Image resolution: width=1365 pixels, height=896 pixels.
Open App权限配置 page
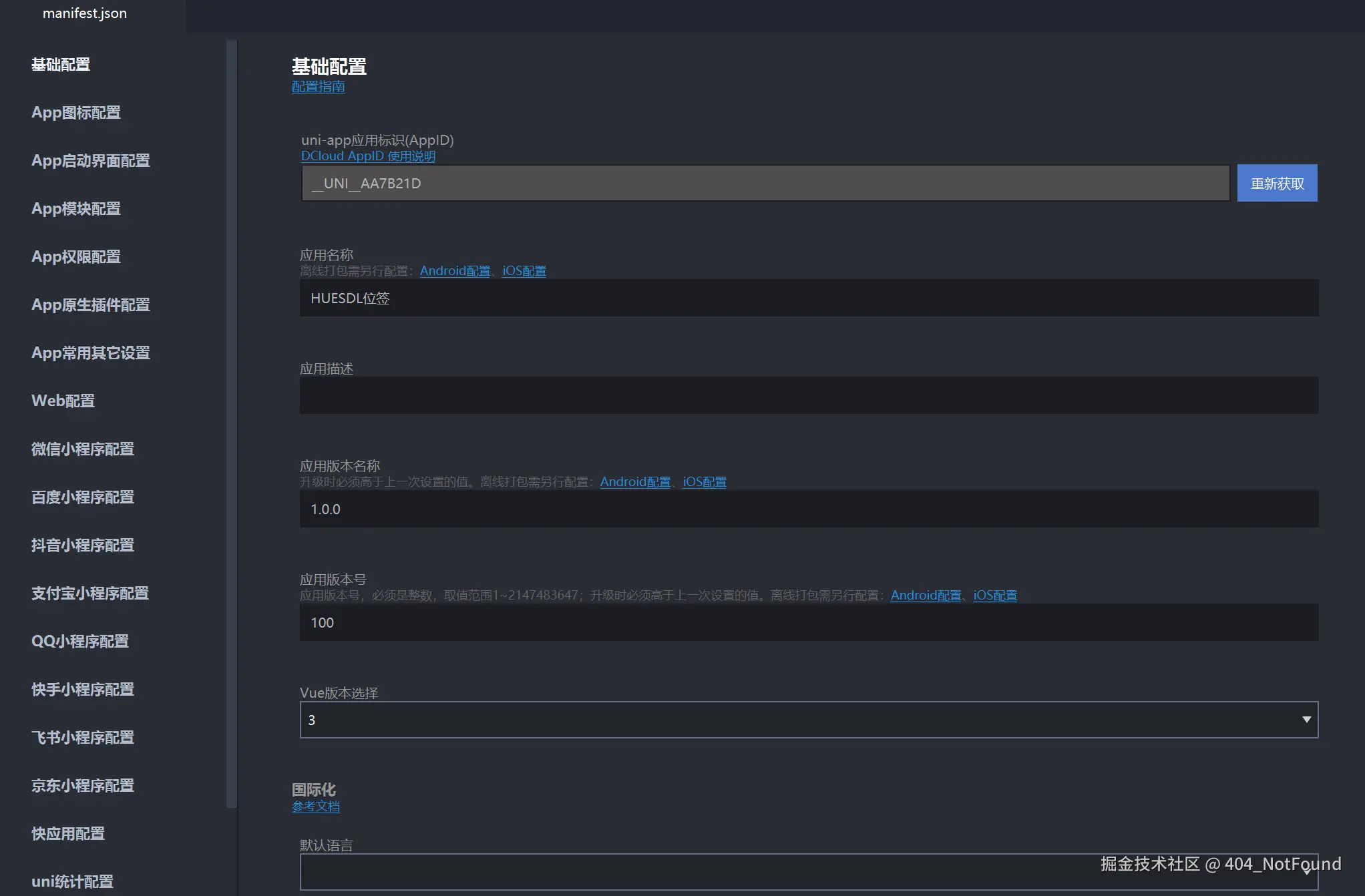[x=75, y=256]
